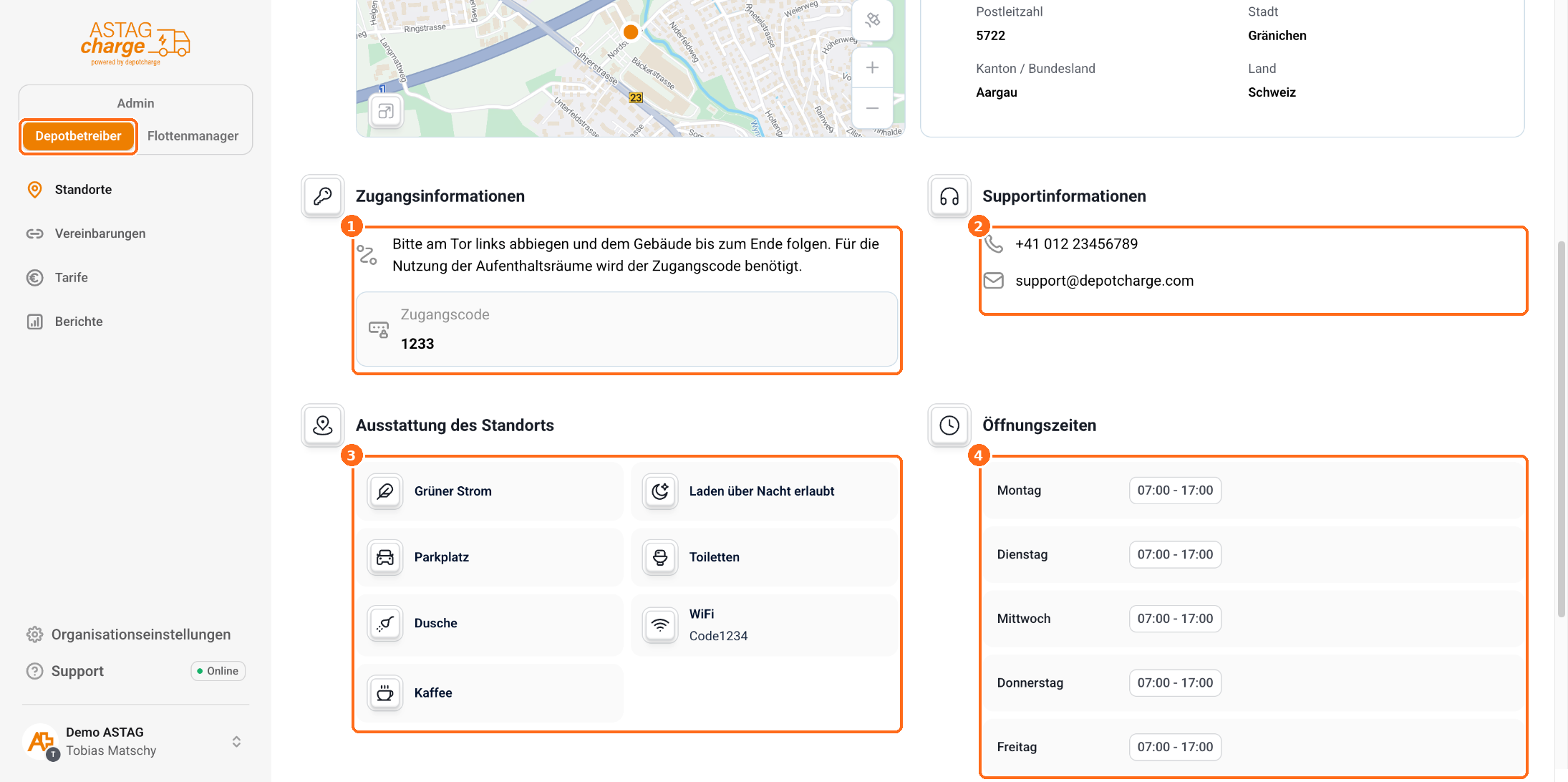Go to Tarife section

pyautogui.click(x=71, y=278)
